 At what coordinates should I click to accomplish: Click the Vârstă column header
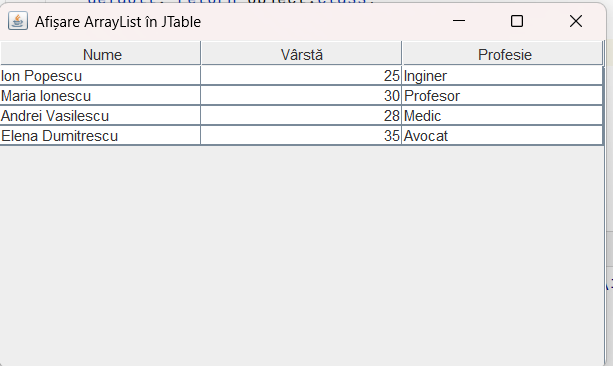tap(301, 54)
